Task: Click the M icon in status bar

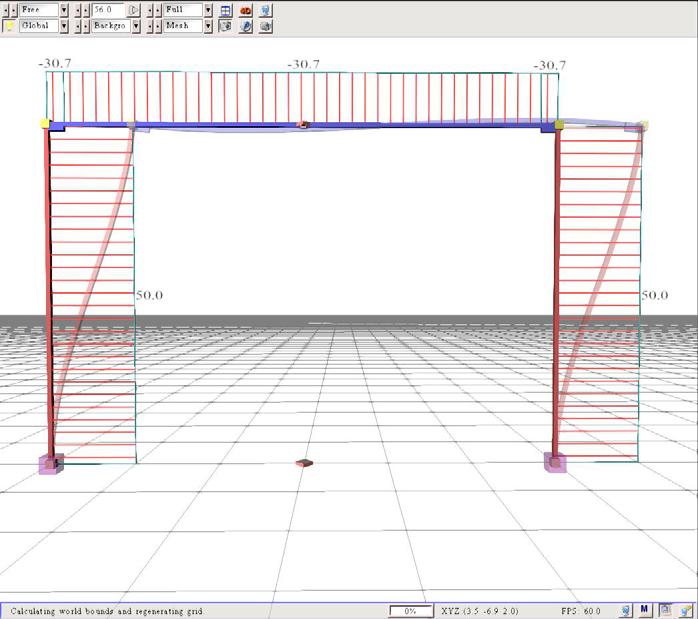Action: click(x=644, y=610)
